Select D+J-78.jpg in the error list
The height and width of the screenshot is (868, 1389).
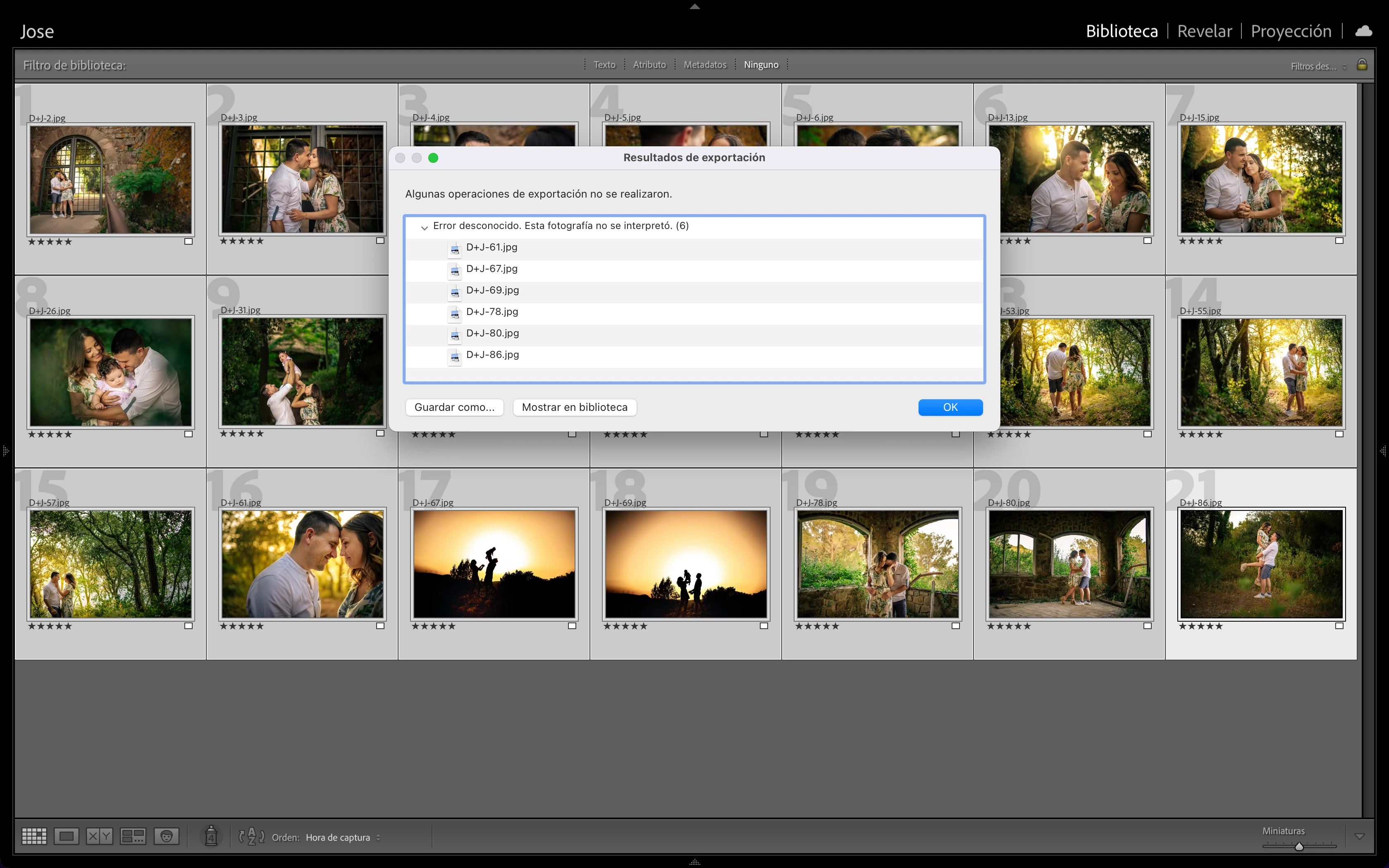click(x=492, y=312)
